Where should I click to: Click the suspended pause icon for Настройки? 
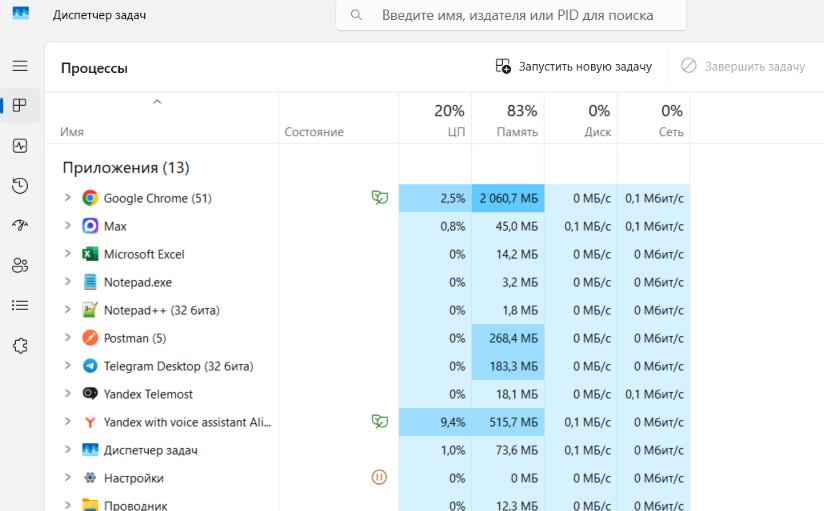(x=379, y=478)
